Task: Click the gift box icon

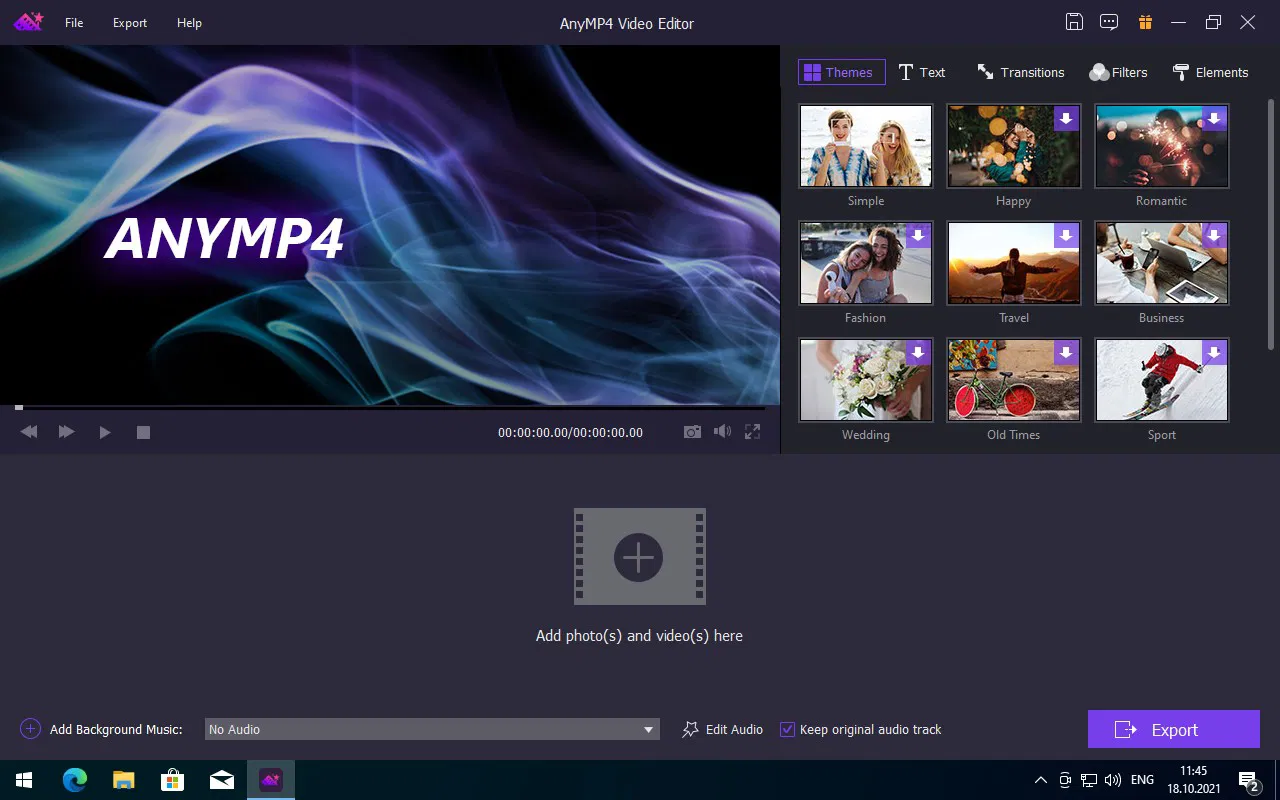Action: coord(1145,22)
